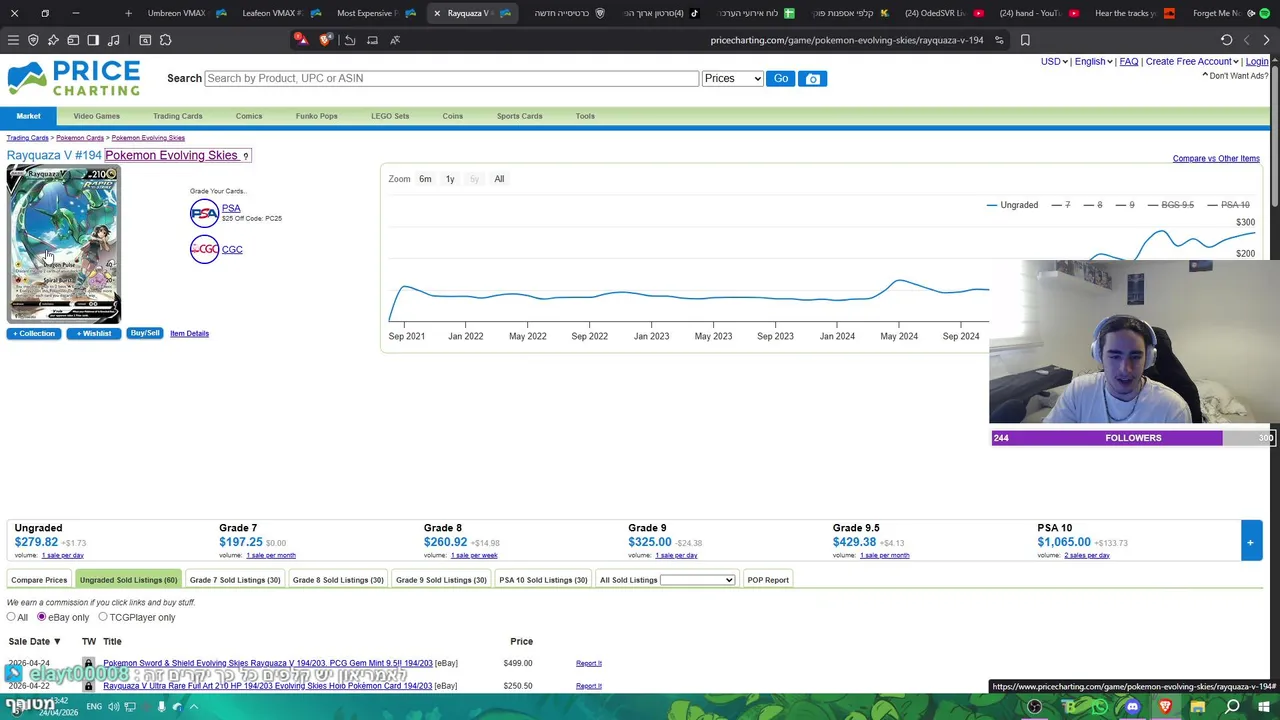Toggle the PSA 10 series in legend
The height and width of the screenshot is (720, 1280).
pyautogui.click(x=1228, y=205)
